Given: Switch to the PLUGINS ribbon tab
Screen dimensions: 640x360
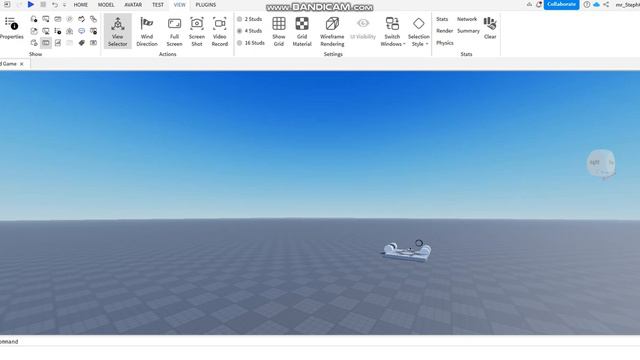Looking at the screenshot, I should click(206, 5).
